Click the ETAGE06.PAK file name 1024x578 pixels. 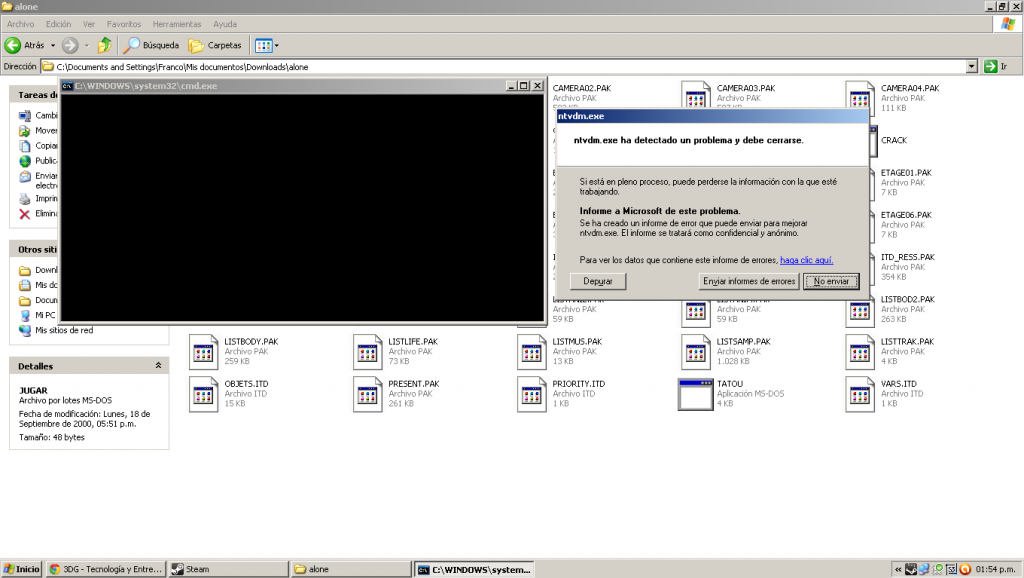(x=906, y=215)
